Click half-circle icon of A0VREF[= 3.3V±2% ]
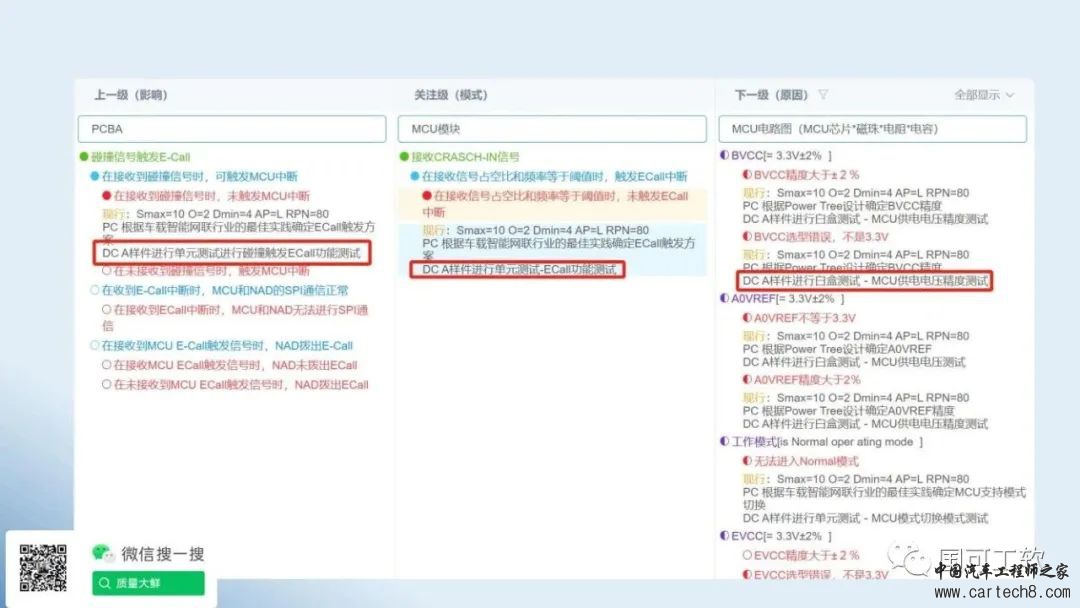 click(724, 298)
